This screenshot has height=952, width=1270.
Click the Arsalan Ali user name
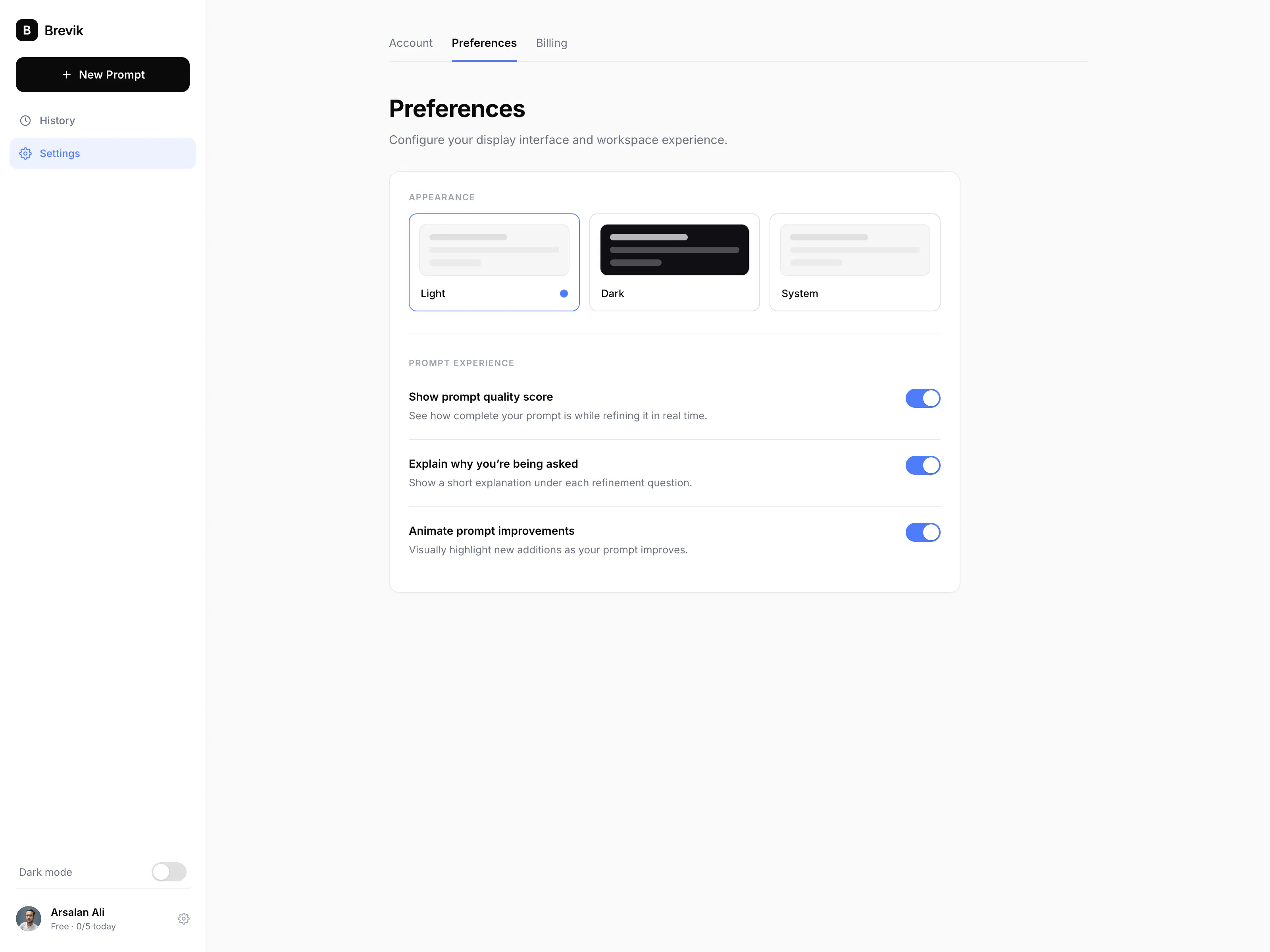(x=77, y=912)
